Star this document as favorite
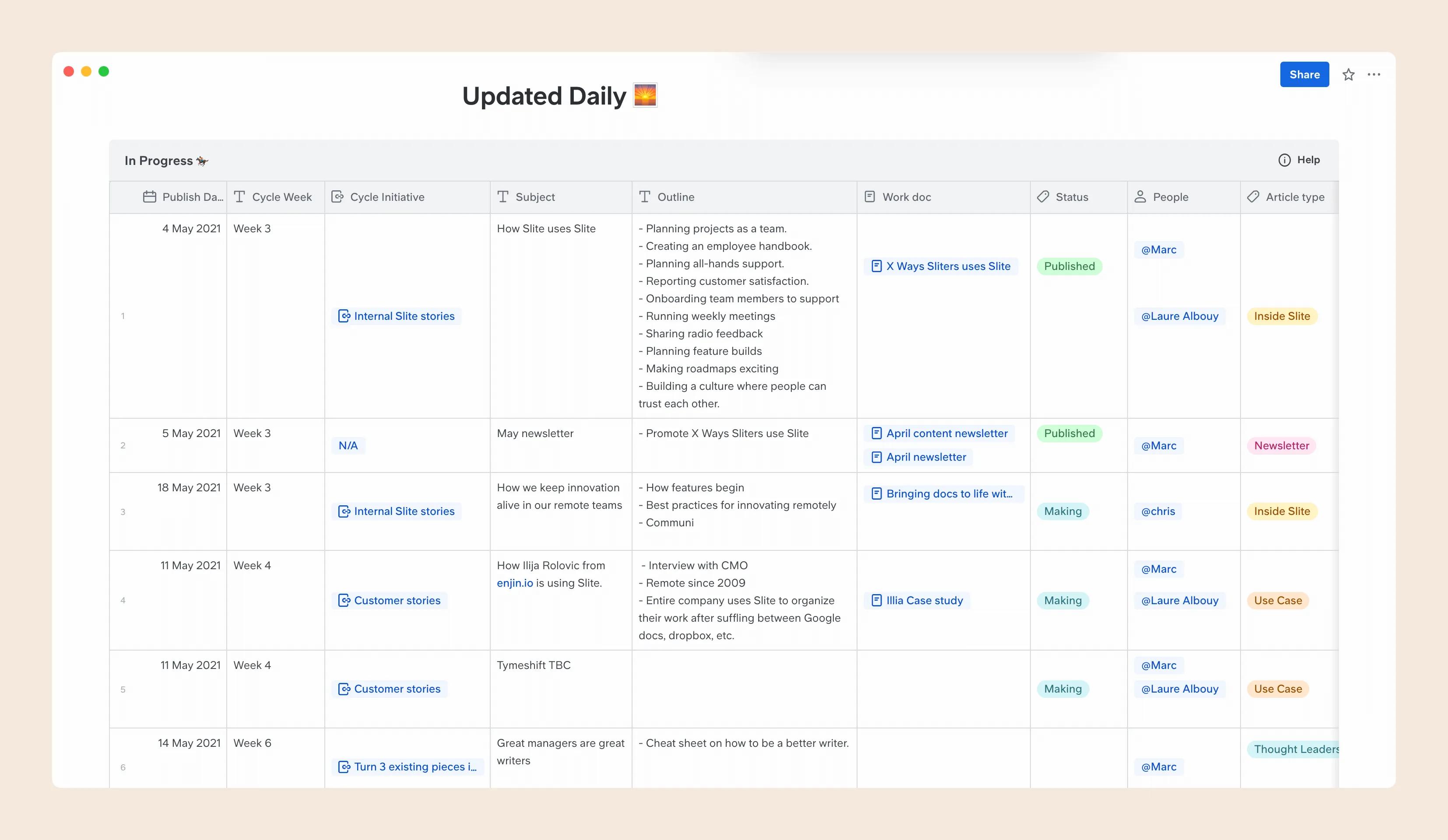 (1348, 75)
